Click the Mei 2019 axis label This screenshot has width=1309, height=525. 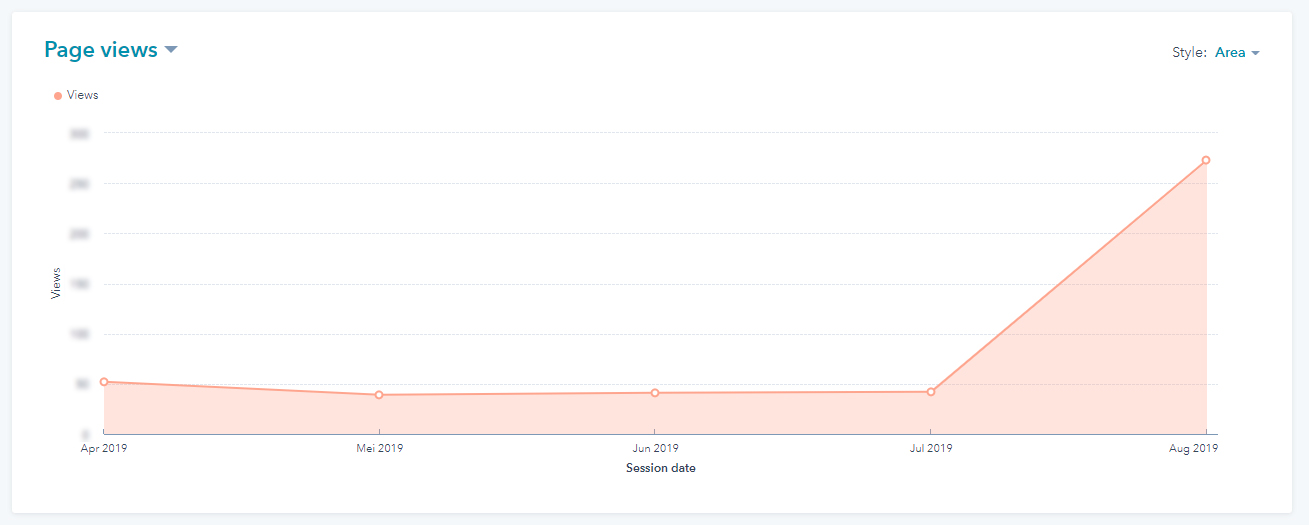coord(380,448)
